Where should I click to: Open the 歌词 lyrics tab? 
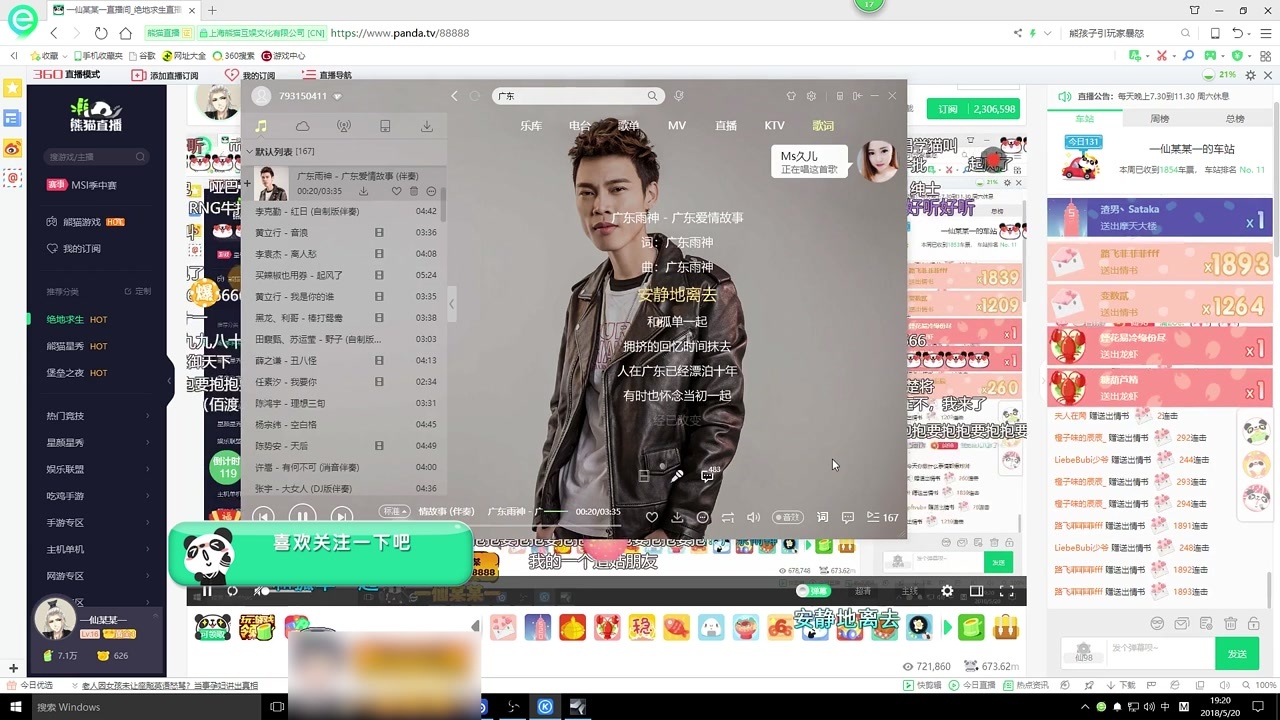pyautogui.click(x=823, y=126)
